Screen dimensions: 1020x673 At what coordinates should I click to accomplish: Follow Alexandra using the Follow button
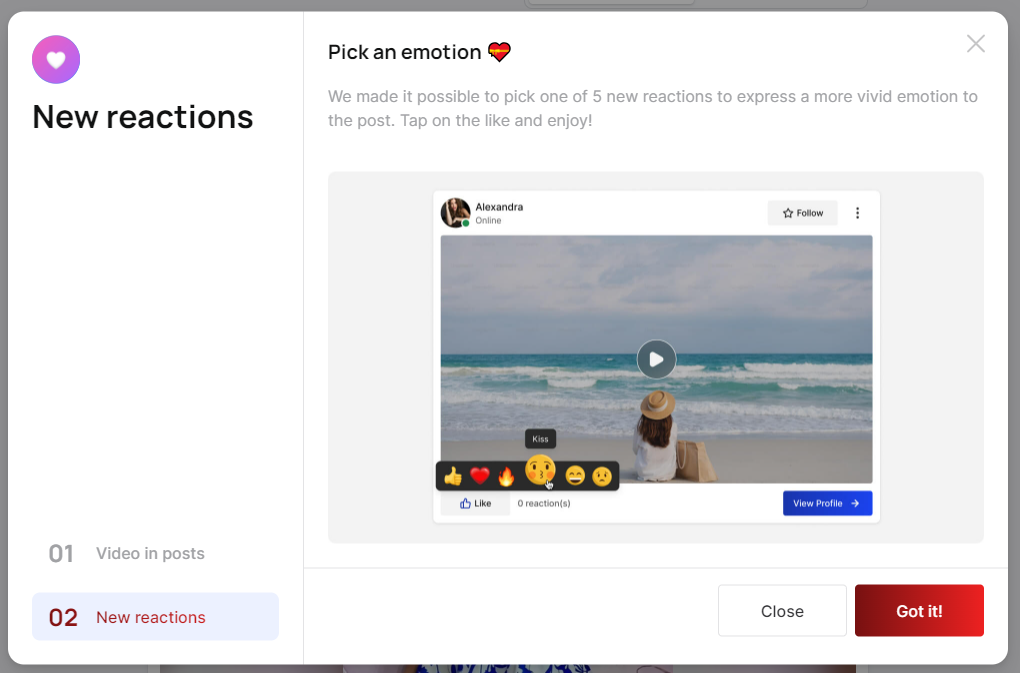click(x=803, y=213)
